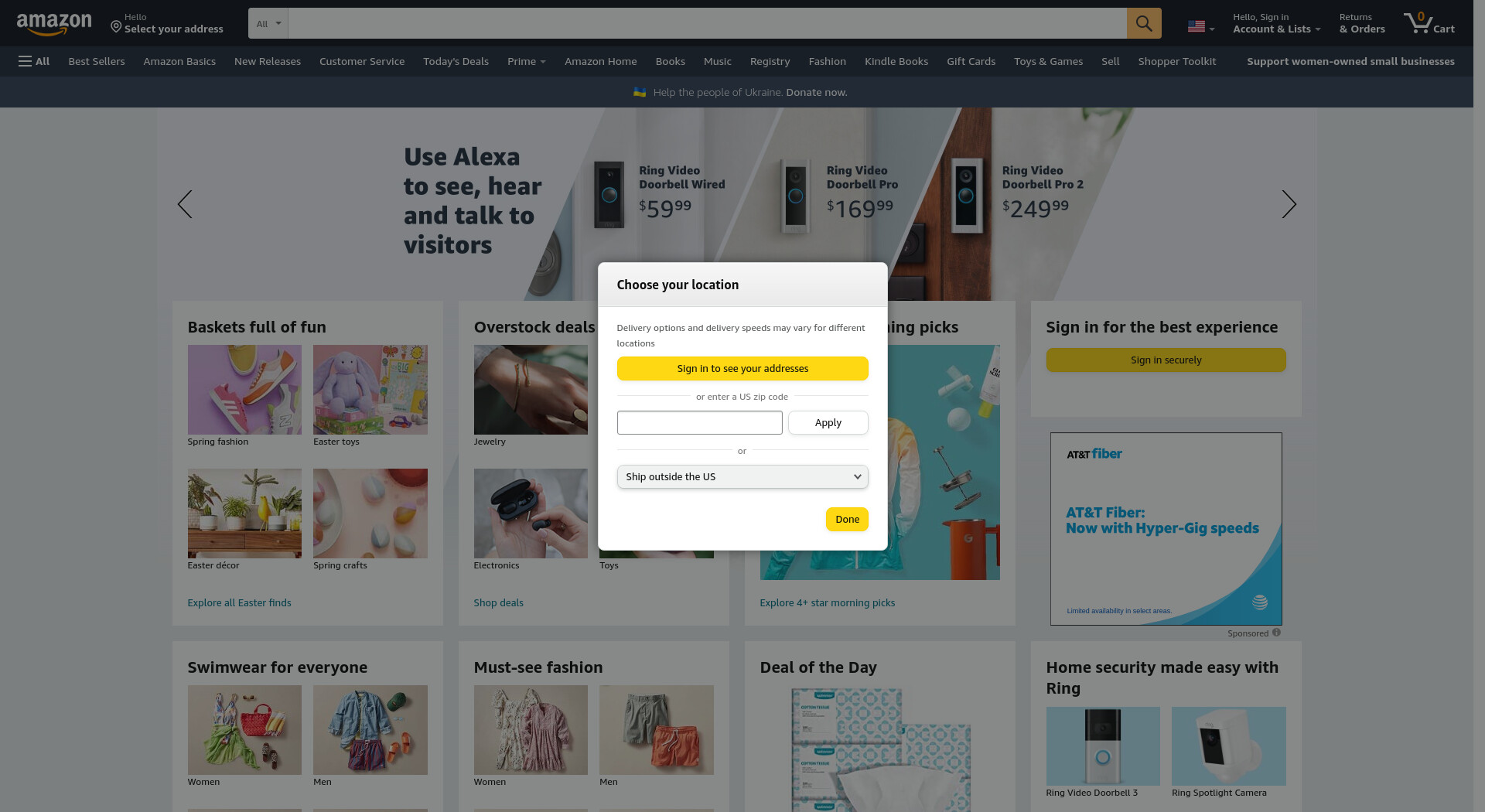
Task: Open Registry nav item
Action: [x=770, y=61]
